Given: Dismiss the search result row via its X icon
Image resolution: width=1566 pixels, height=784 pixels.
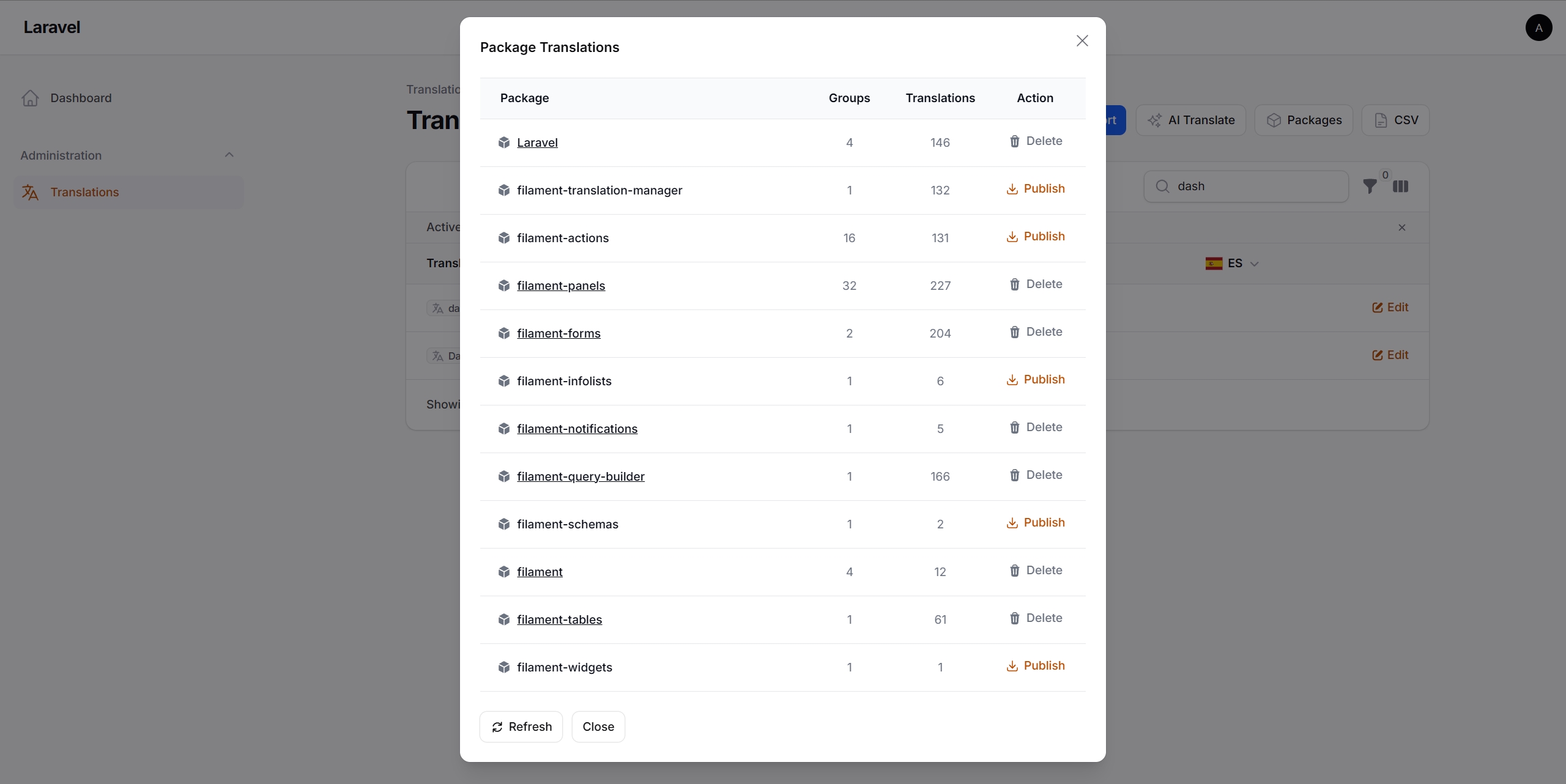Looking at the screenshot, I should [x=1401, y=227].
